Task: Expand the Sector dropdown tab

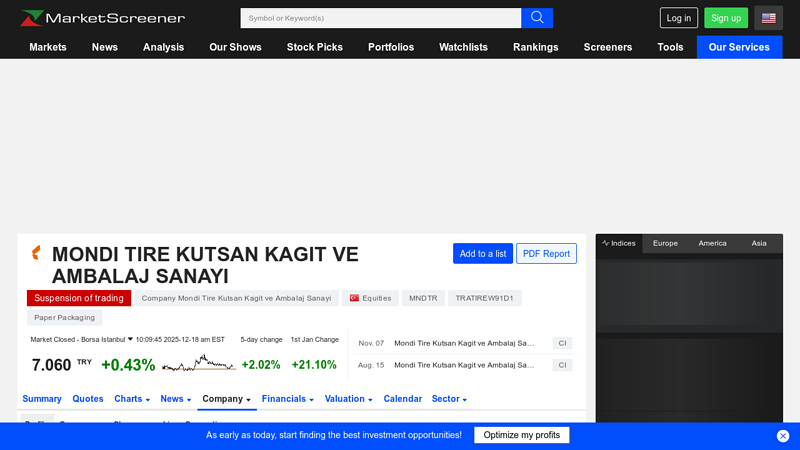Action: [449, 399]
